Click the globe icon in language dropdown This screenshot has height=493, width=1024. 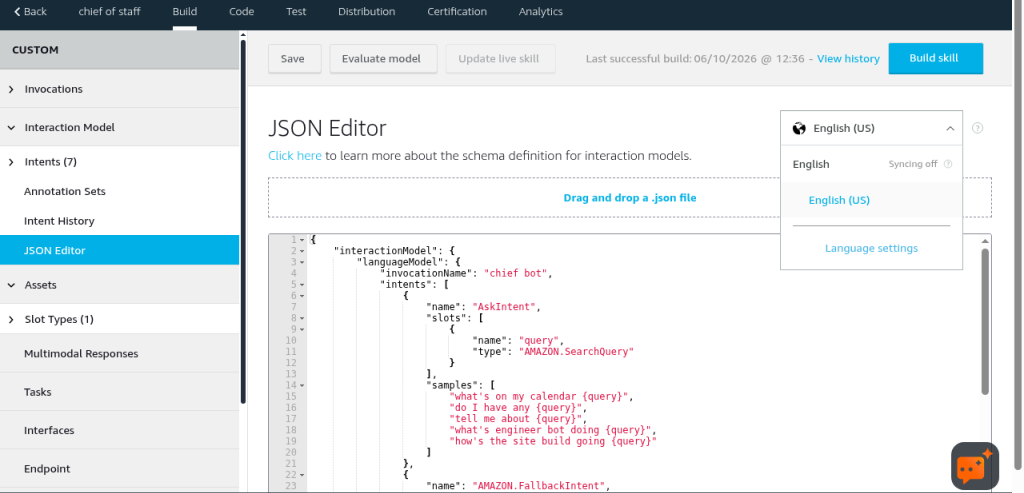tap(799, 128)
